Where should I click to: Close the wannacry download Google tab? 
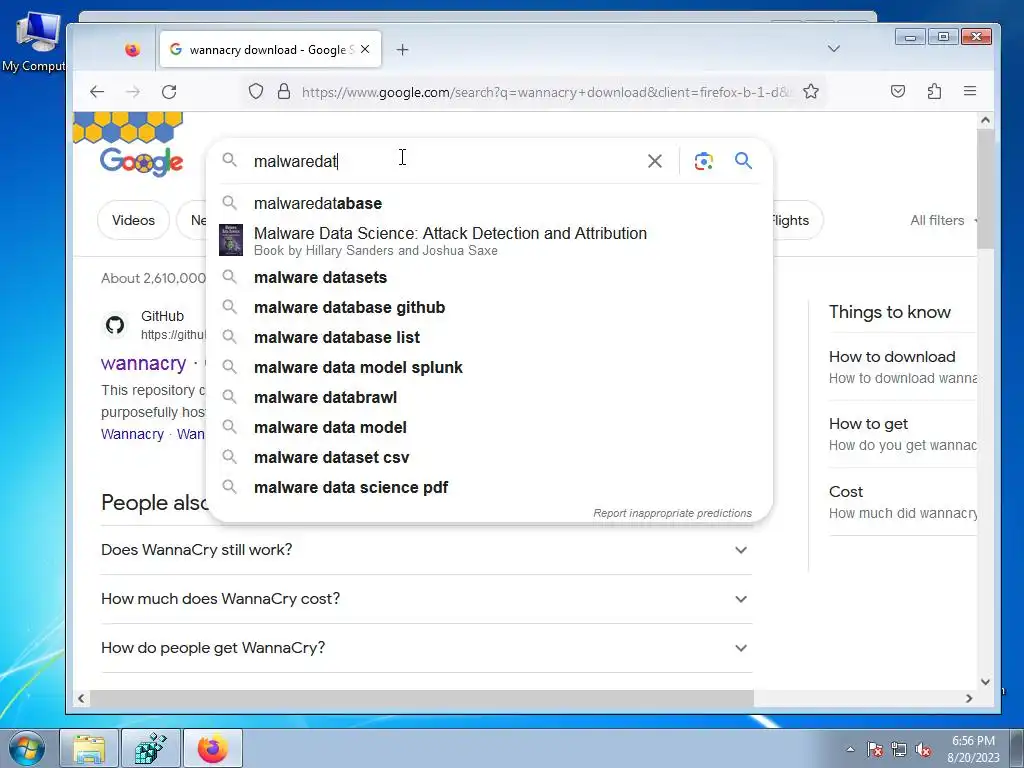coord(365,49)
